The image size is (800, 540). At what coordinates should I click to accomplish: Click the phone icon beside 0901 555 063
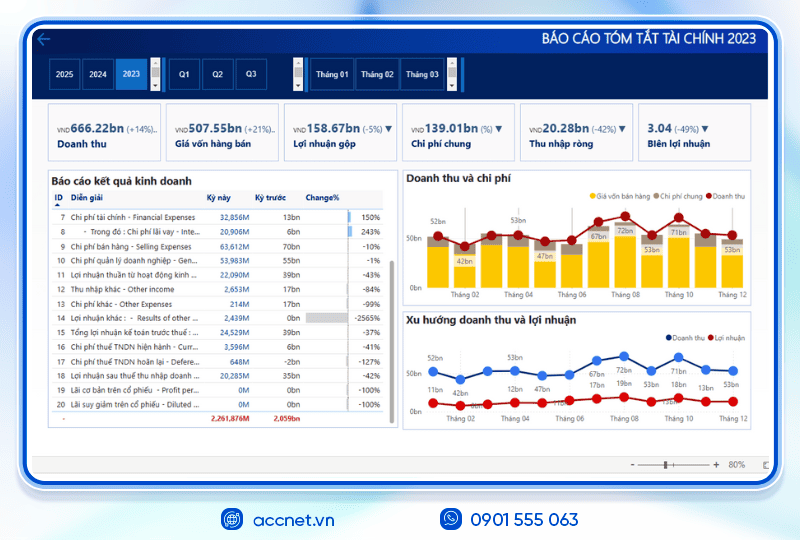[x=451, y=519]
